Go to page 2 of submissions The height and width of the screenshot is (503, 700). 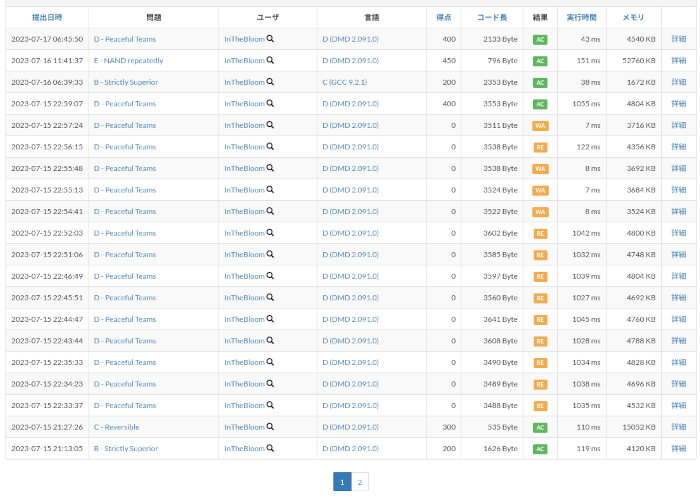(x=360, y=482)
